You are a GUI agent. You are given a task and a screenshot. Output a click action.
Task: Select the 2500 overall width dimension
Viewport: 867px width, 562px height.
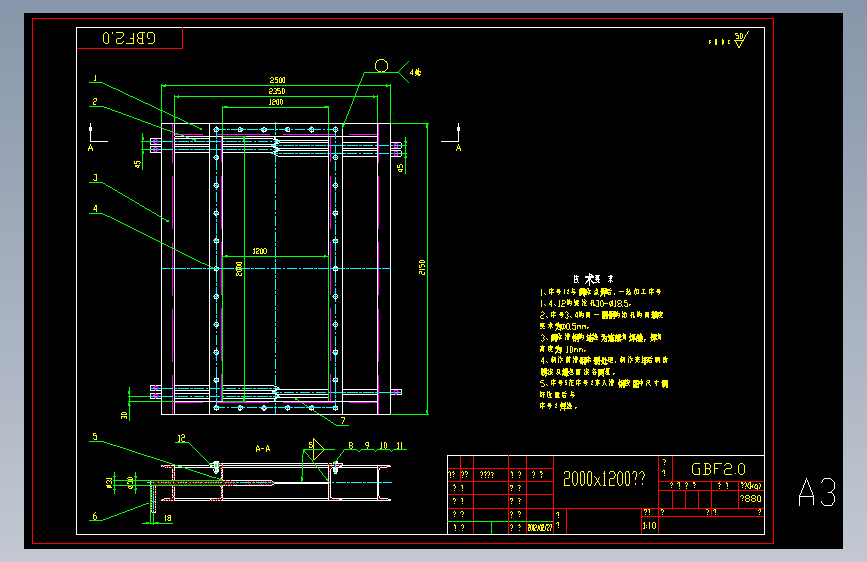click(277, 80)
